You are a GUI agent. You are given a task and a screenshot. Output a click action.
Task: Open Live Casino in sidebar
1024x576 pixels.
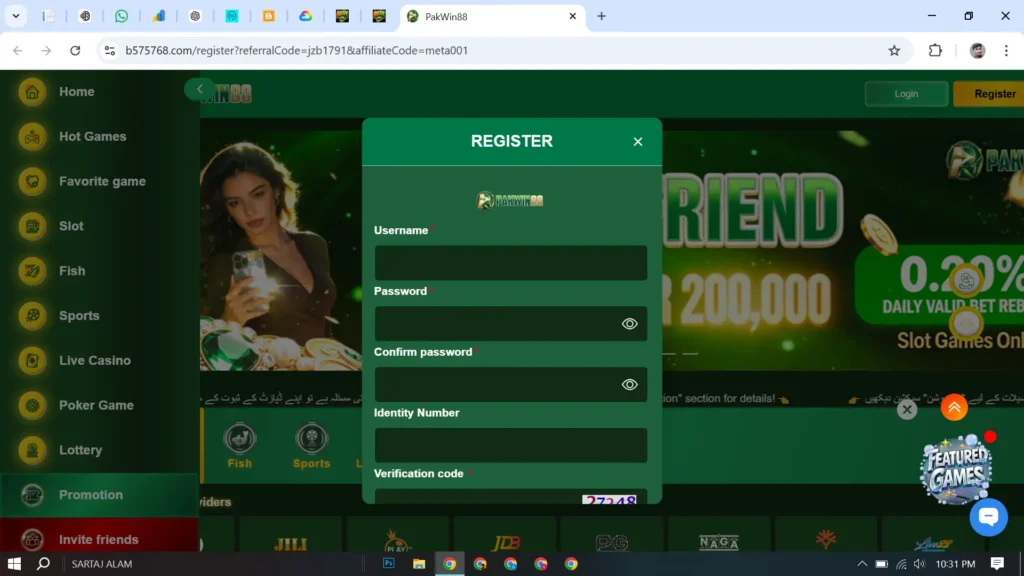98,360
